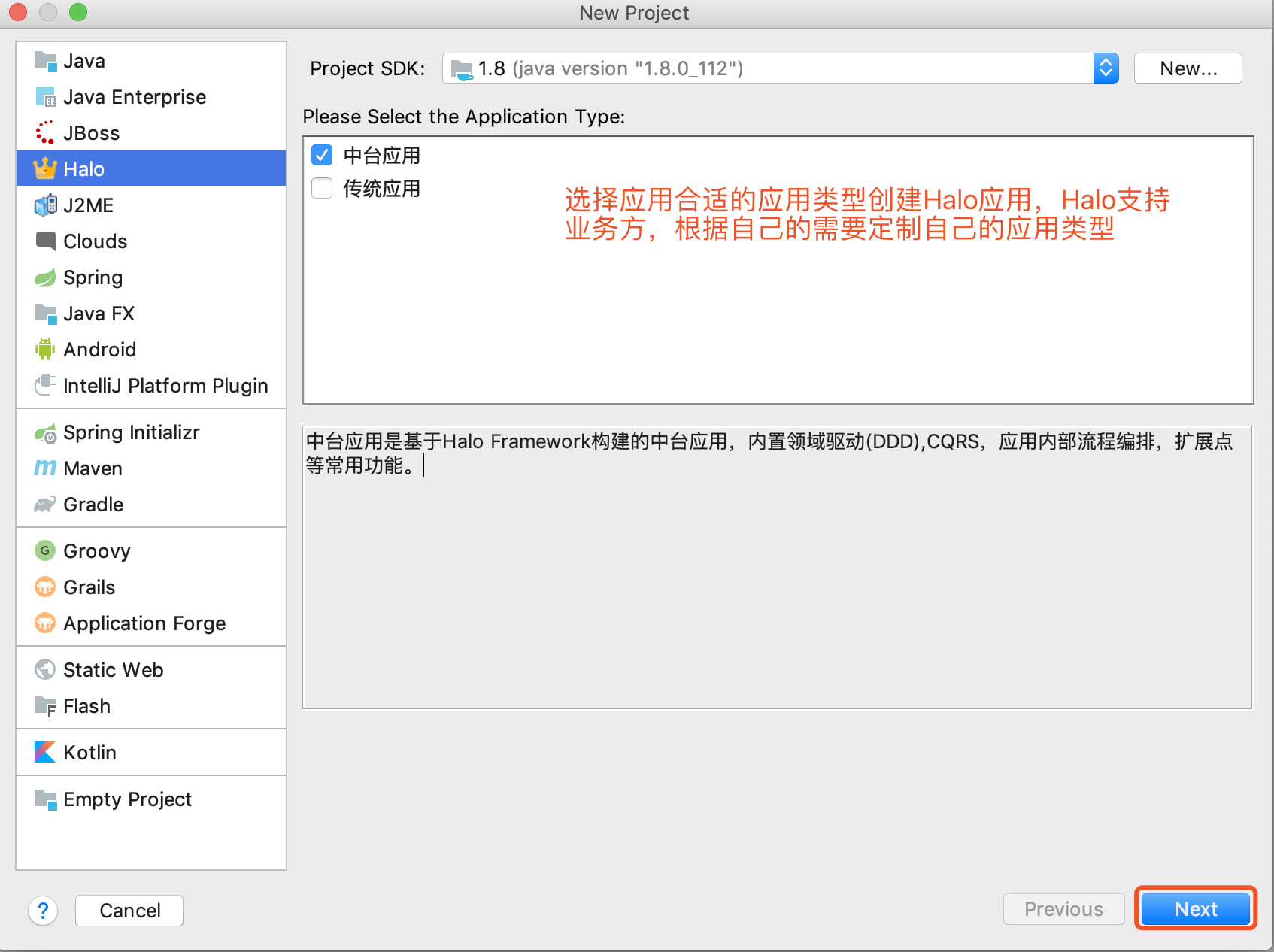Click the Android robot icon
This screenshot has width=1274, height=952.
click(45, 350)
